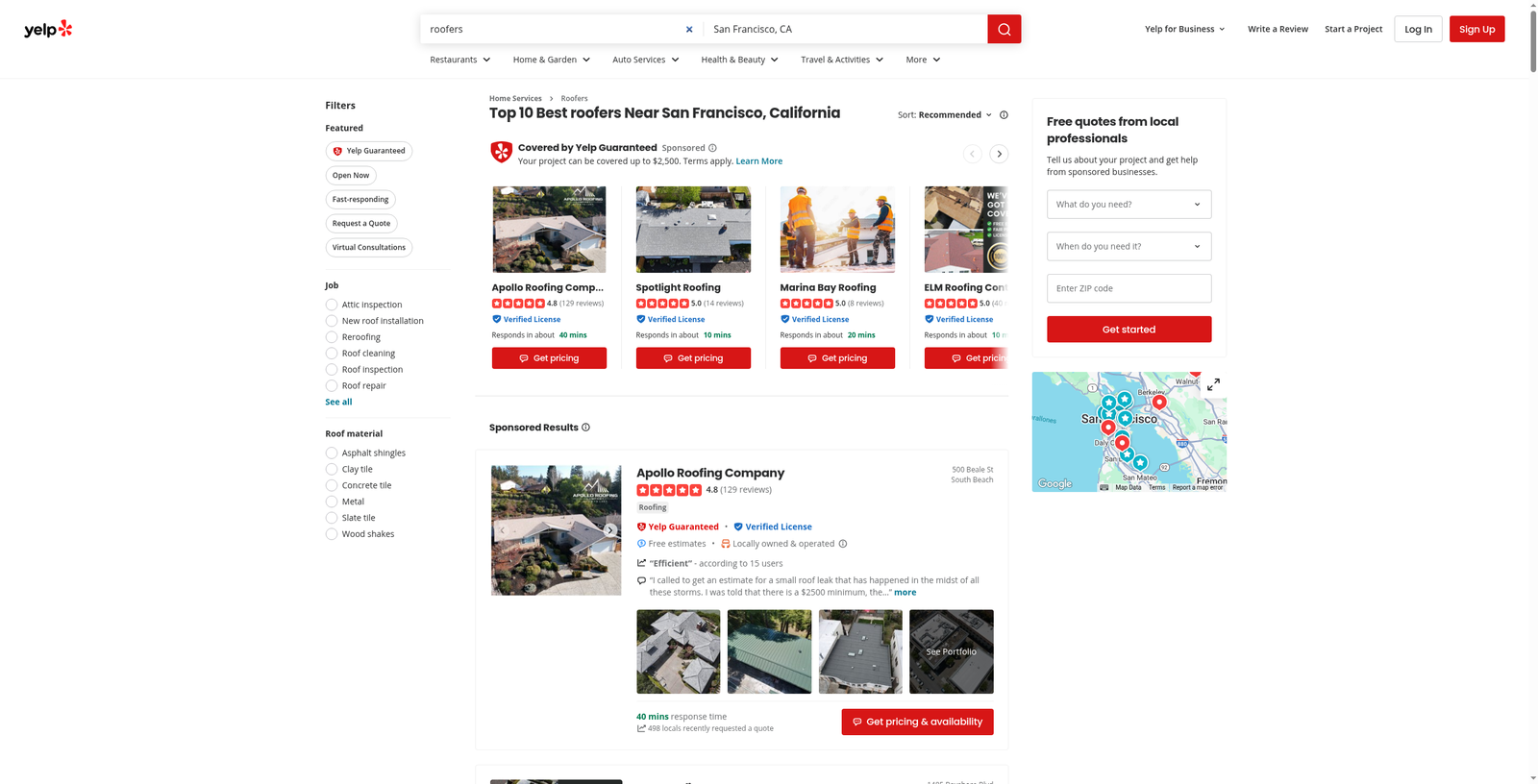Select Slate tile roof material

point(332,518)
